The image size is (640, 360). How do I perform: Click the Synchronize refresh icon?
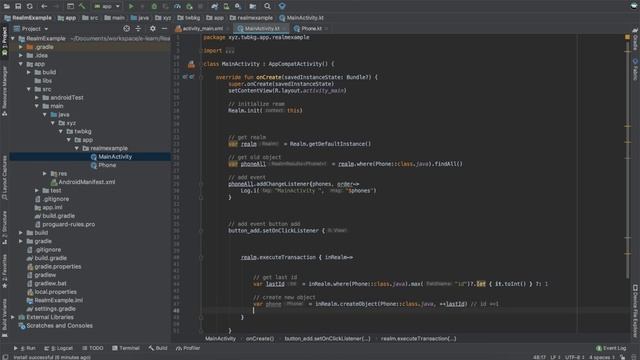point(30,6)
